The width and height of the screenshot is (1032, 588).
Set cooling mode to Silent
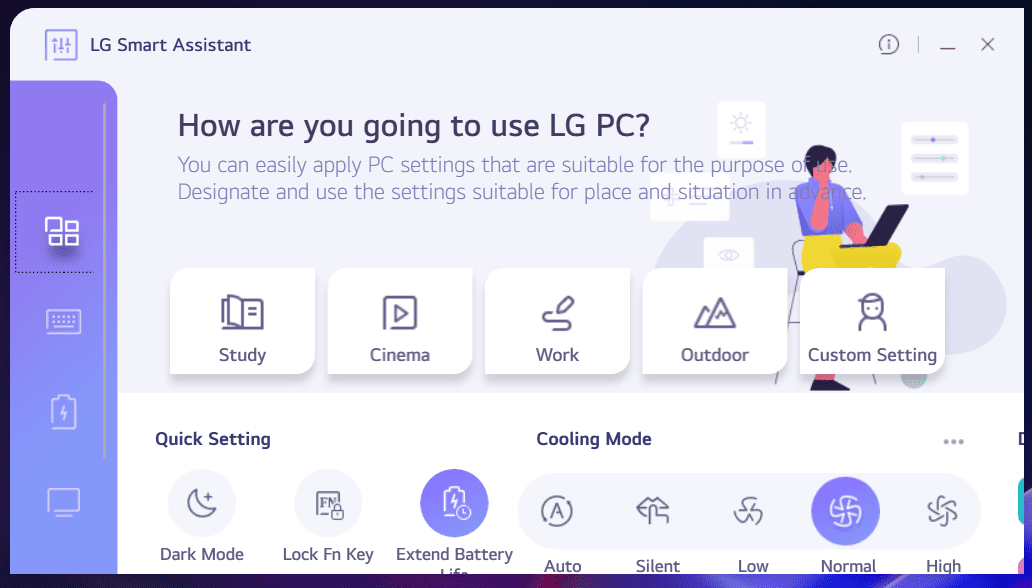pyautogui.click(x=653, y=511)
